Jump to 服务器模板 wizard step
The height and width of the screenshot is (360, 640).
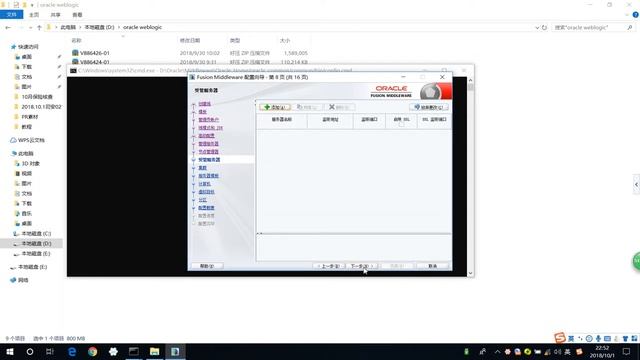click(208, 176)
